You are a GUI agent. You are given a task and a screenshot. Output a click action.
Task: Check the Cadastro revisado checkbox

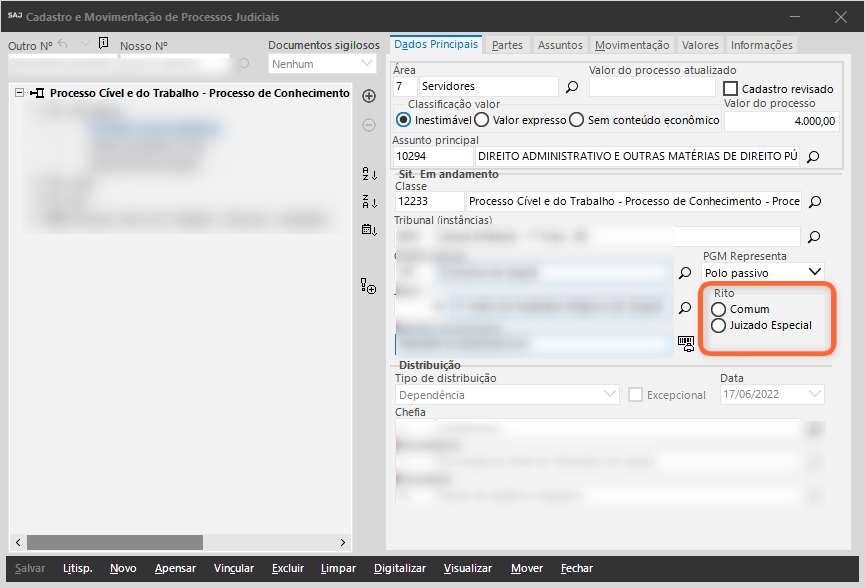tap(731, 88)
